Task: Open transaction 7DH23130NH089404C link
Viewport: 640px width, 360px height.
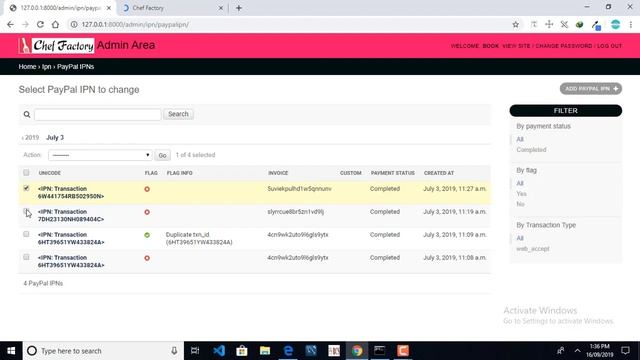Action: click(x=71, y=215)
